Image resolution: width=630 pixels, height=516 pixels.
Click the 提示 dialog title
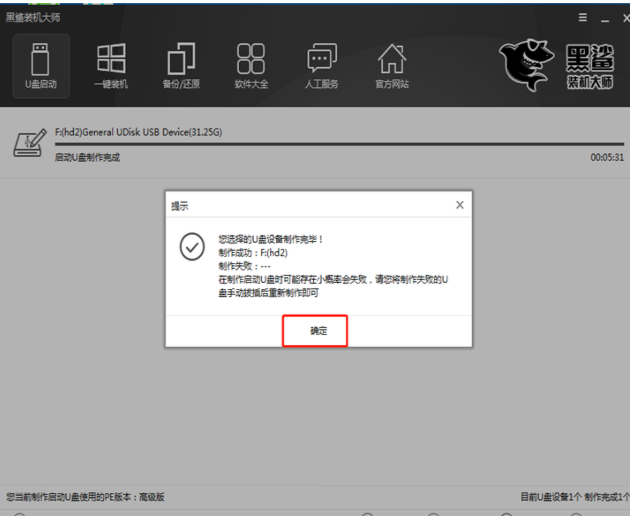pos(180,206)
